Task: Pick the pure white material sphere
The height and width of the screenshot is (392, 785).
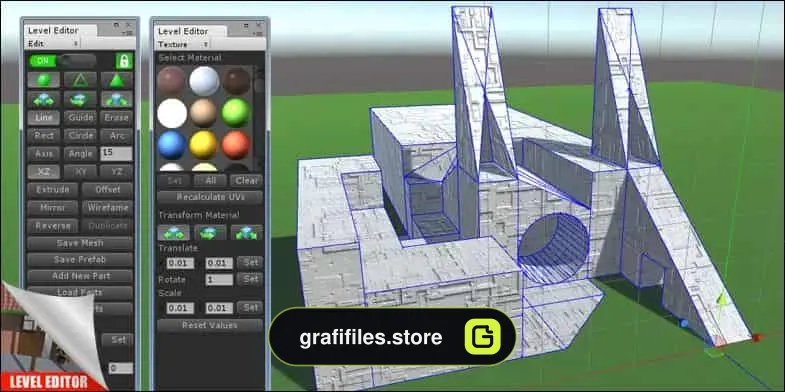Action: click(x=171, y=113)
